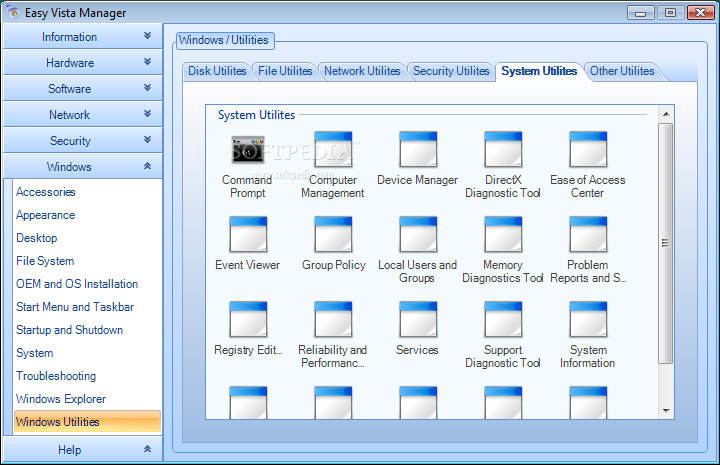Select the System Utilites tab
This screenshot has width=720, height=465.
(x=539, y=71)
